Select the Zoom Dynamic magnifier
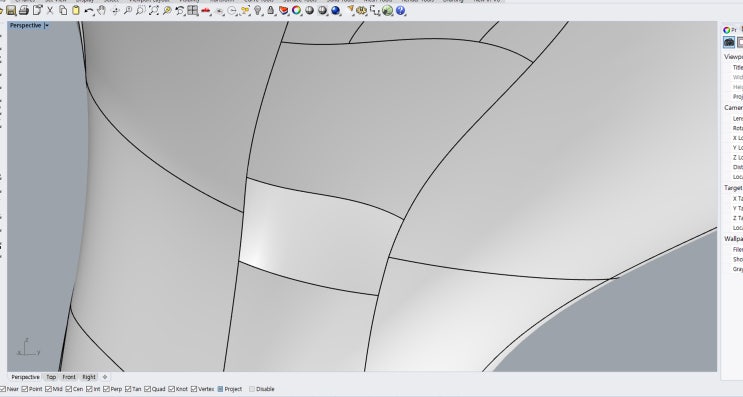The width and height of the screenshot is (743, 397). click(127, 10)
